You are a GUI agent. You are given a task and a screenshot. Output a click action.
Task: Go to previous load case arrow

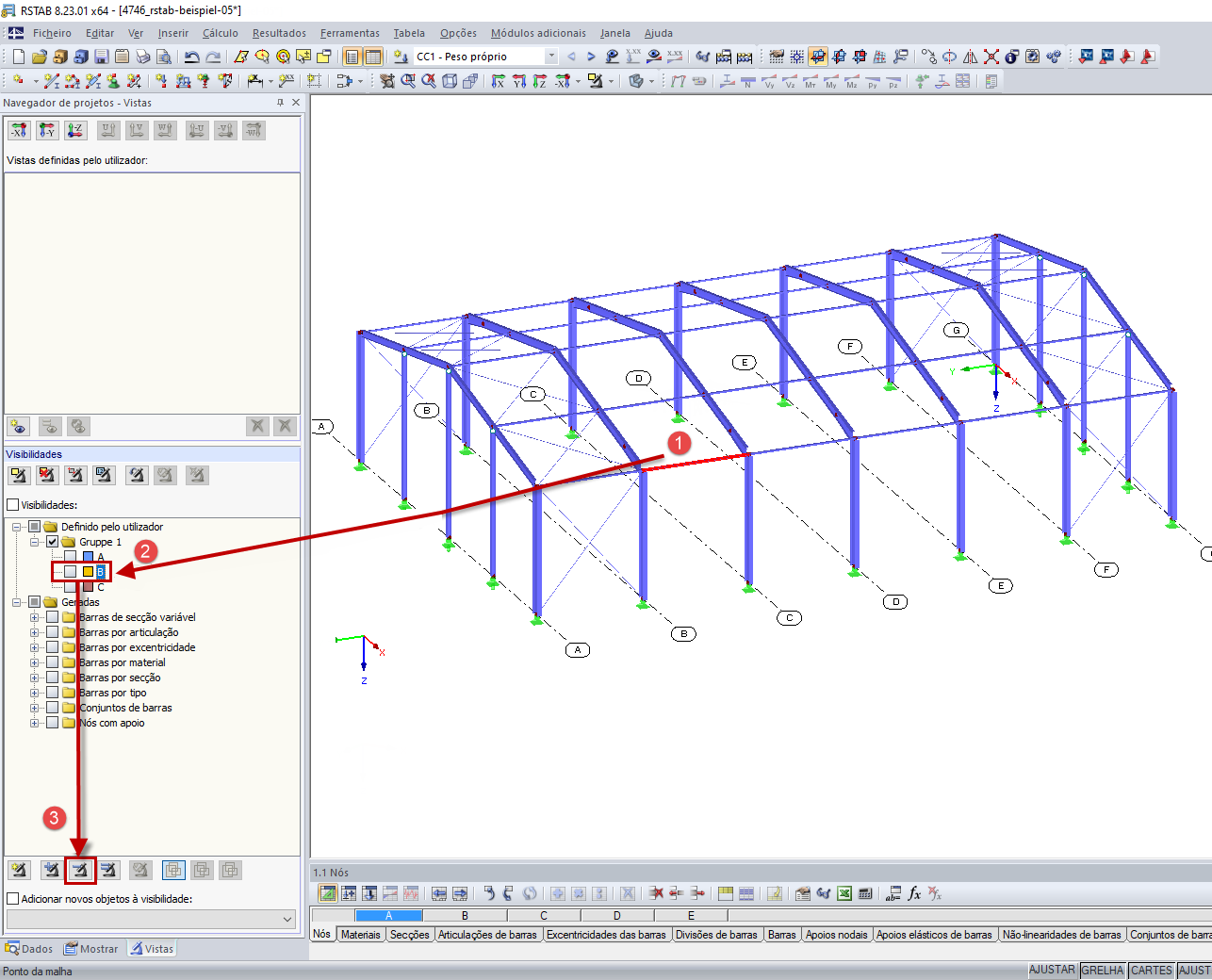[571, 57]
